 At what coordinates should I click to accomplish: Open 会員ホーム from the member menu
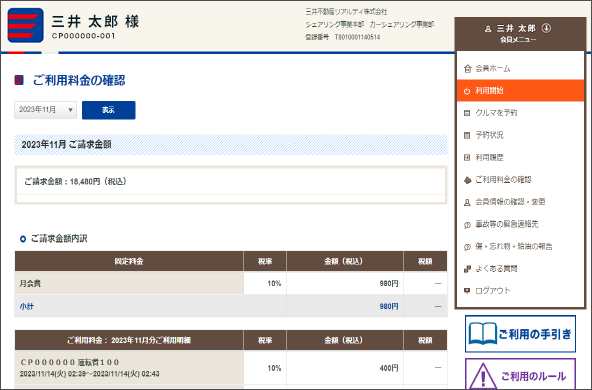coord(520,69)
